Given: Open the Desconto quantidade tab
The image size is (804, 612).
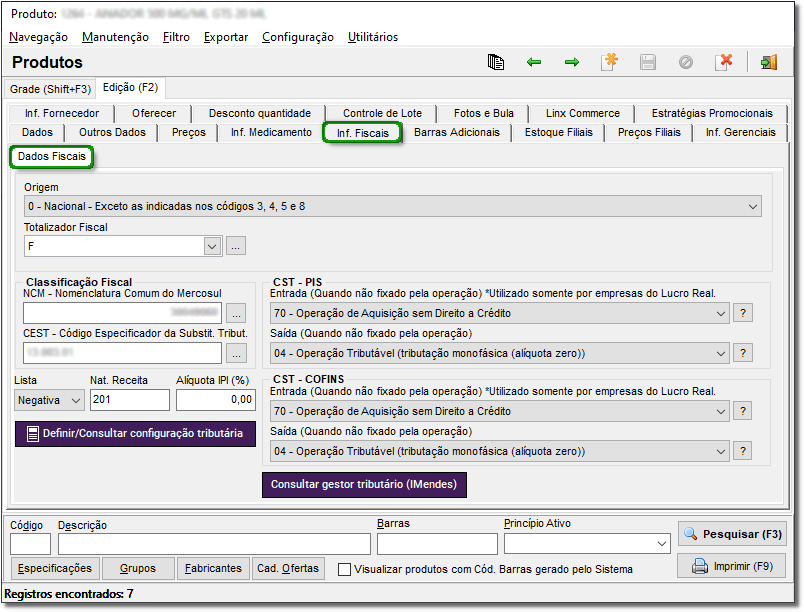Looking at the screenshot, I should (x=259, y=113).
